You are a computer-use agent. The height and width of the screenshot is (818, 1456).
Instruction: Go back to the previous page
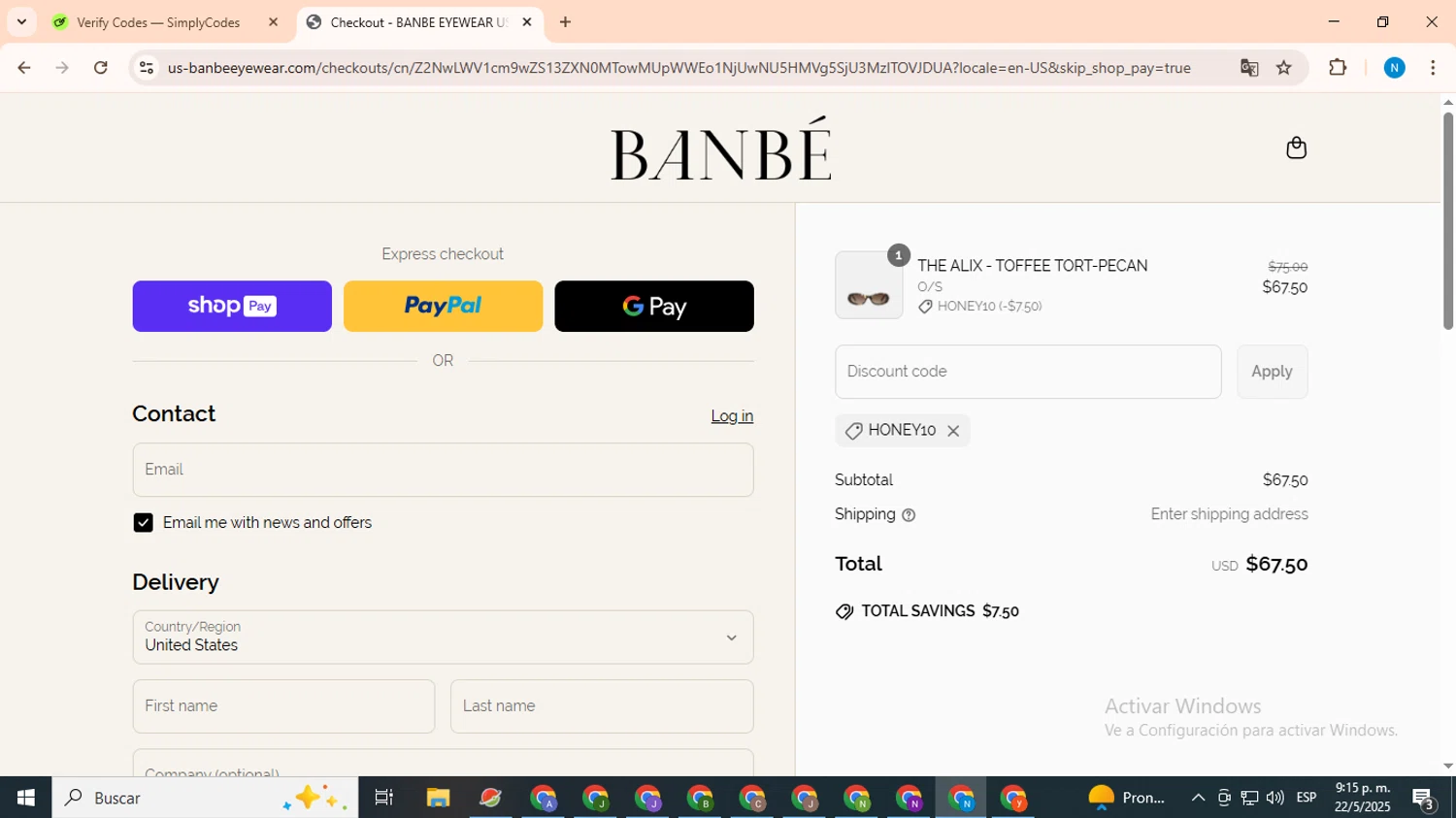(x=24, y=68)
